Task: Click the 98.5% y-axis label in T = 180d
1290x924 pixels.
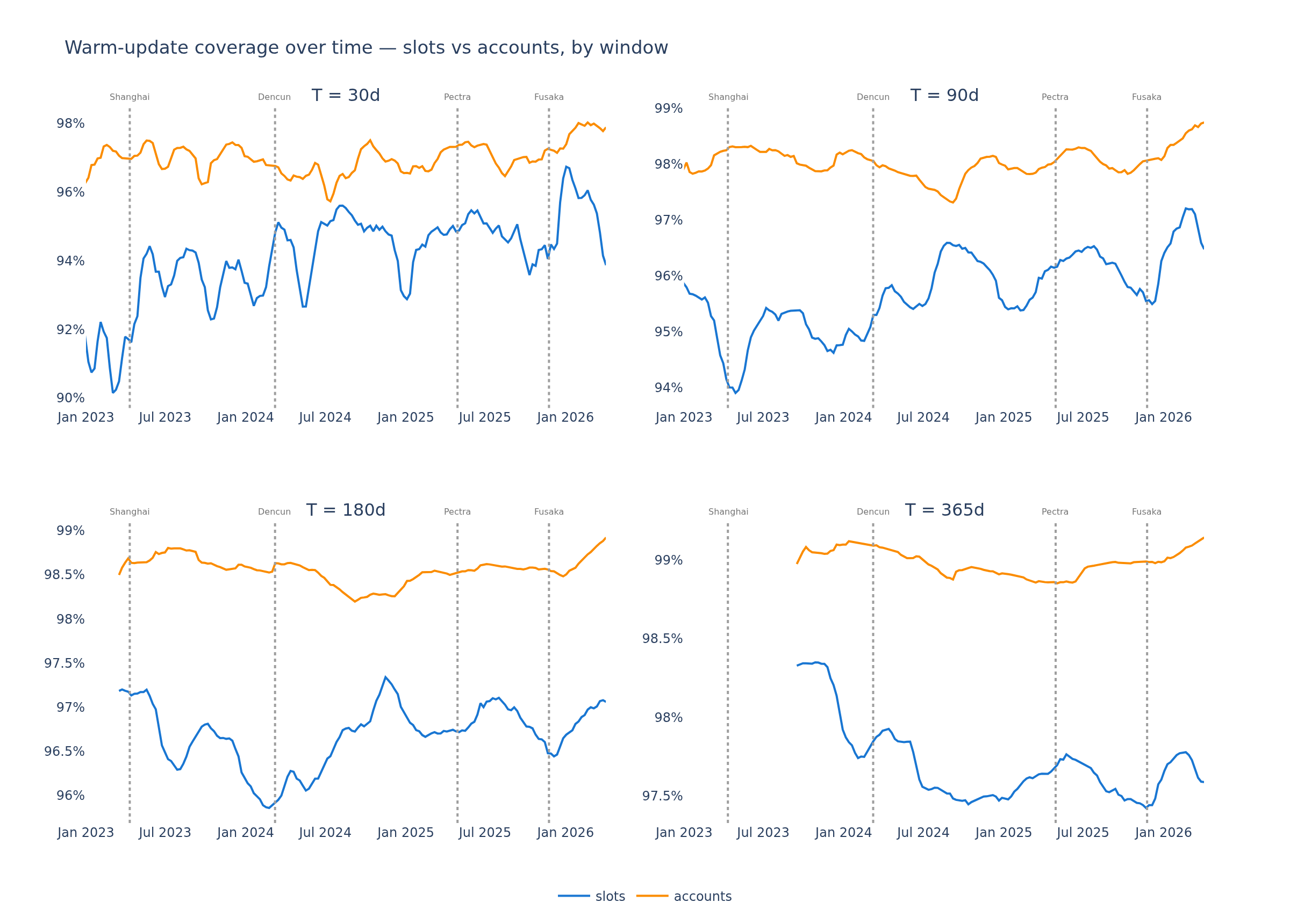Action: 64,575
